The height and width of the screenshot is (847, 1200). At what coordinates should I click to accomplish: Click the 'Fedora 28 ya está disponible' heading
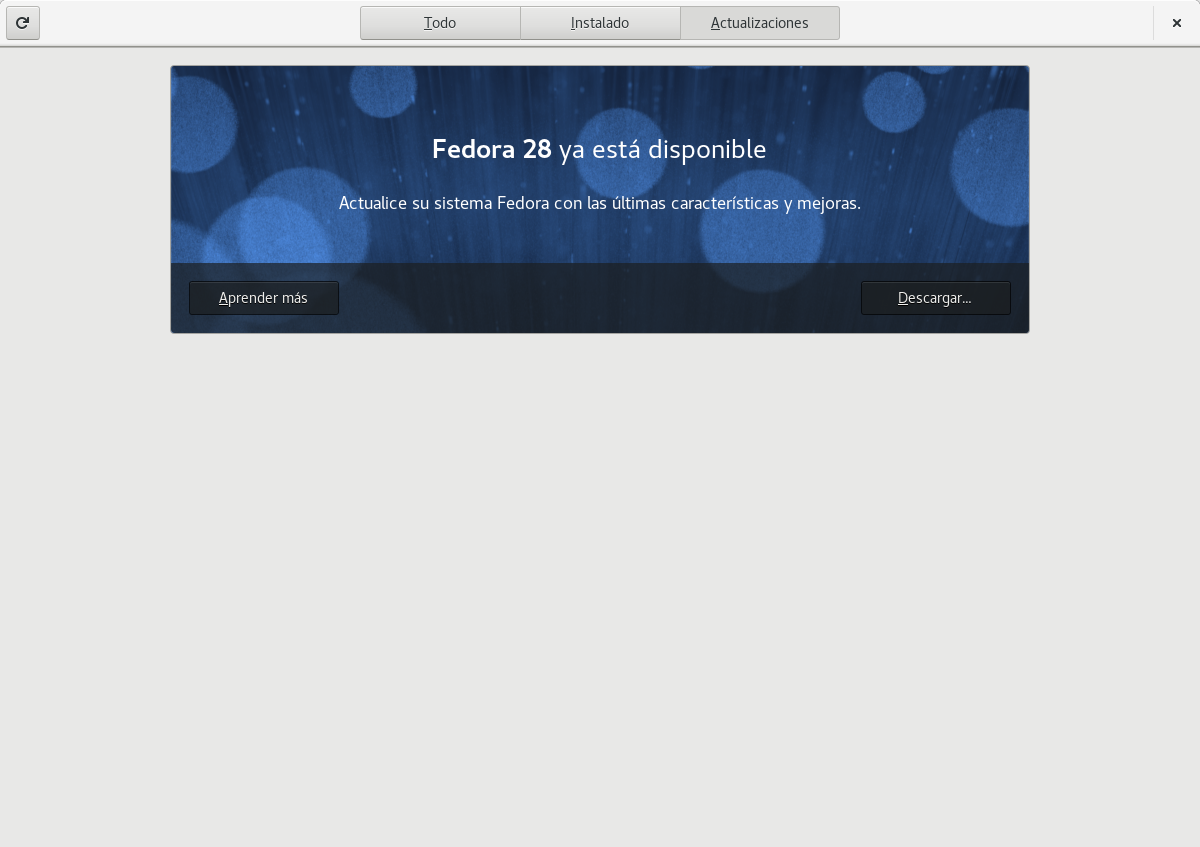pos(599,149)
